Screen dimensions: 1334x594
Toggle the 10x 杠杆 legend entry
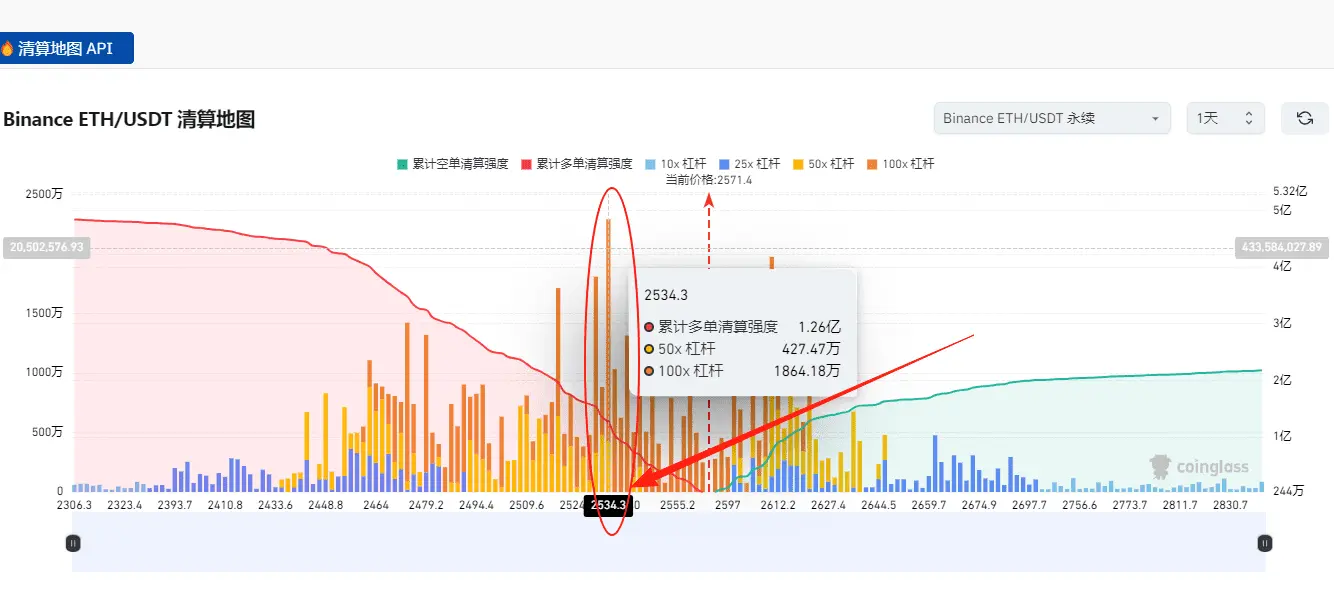pos(676,163)
